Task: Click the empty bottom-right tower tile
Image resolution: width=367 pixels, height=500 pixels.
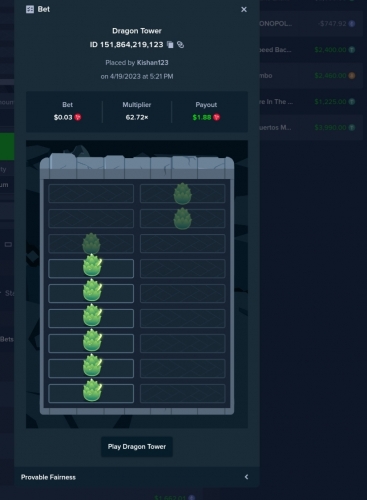Action: [183, 393]
